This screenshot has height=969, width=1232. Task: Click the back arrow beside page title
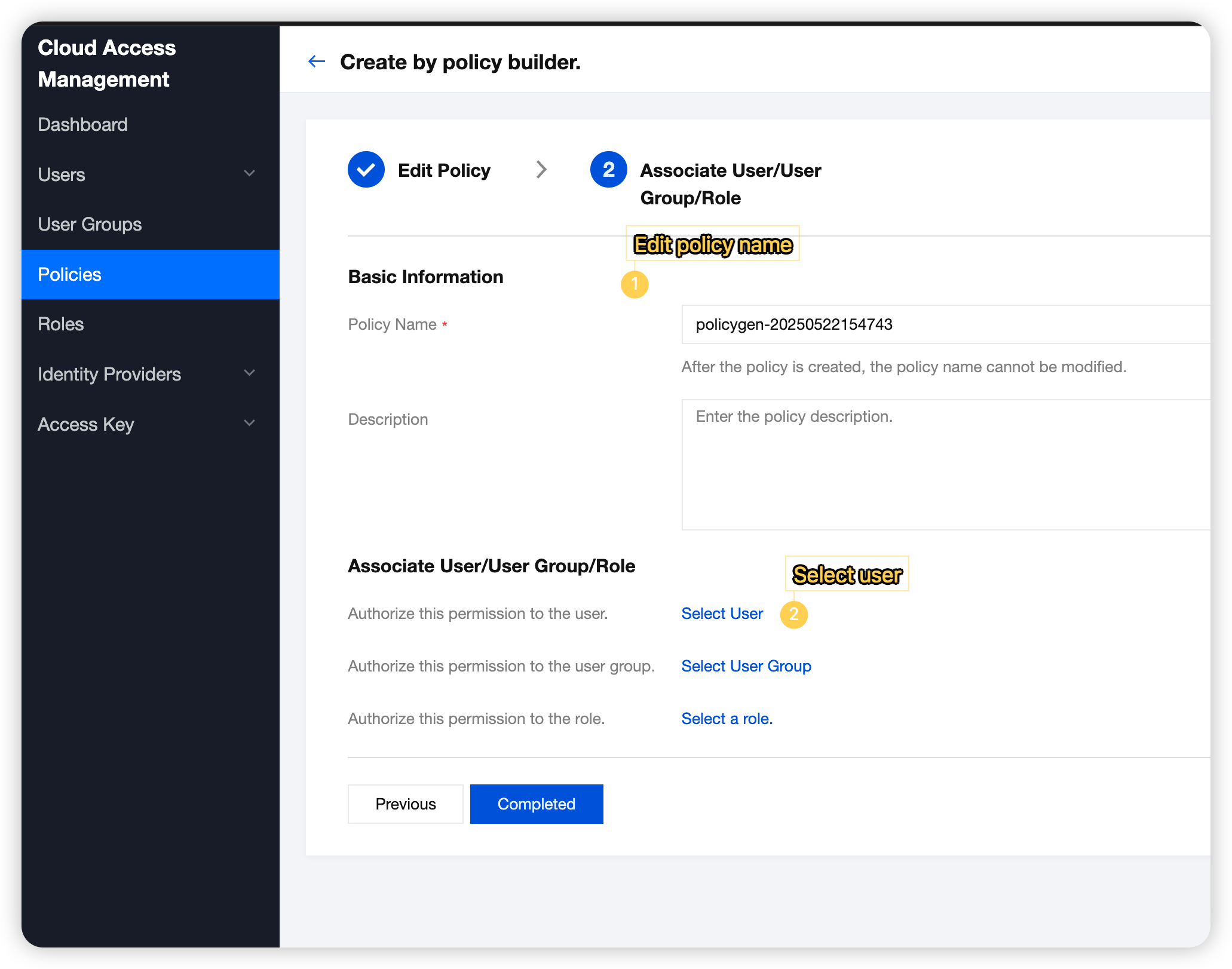pyautogui.click(x=316, y=62)
